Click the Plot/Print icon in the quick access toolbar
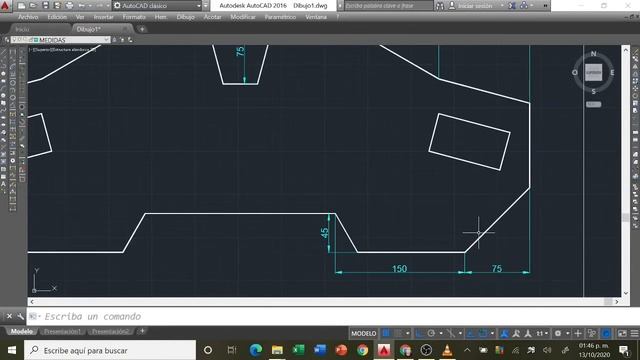This screenshot has height=360, width=640. point(69,6)
